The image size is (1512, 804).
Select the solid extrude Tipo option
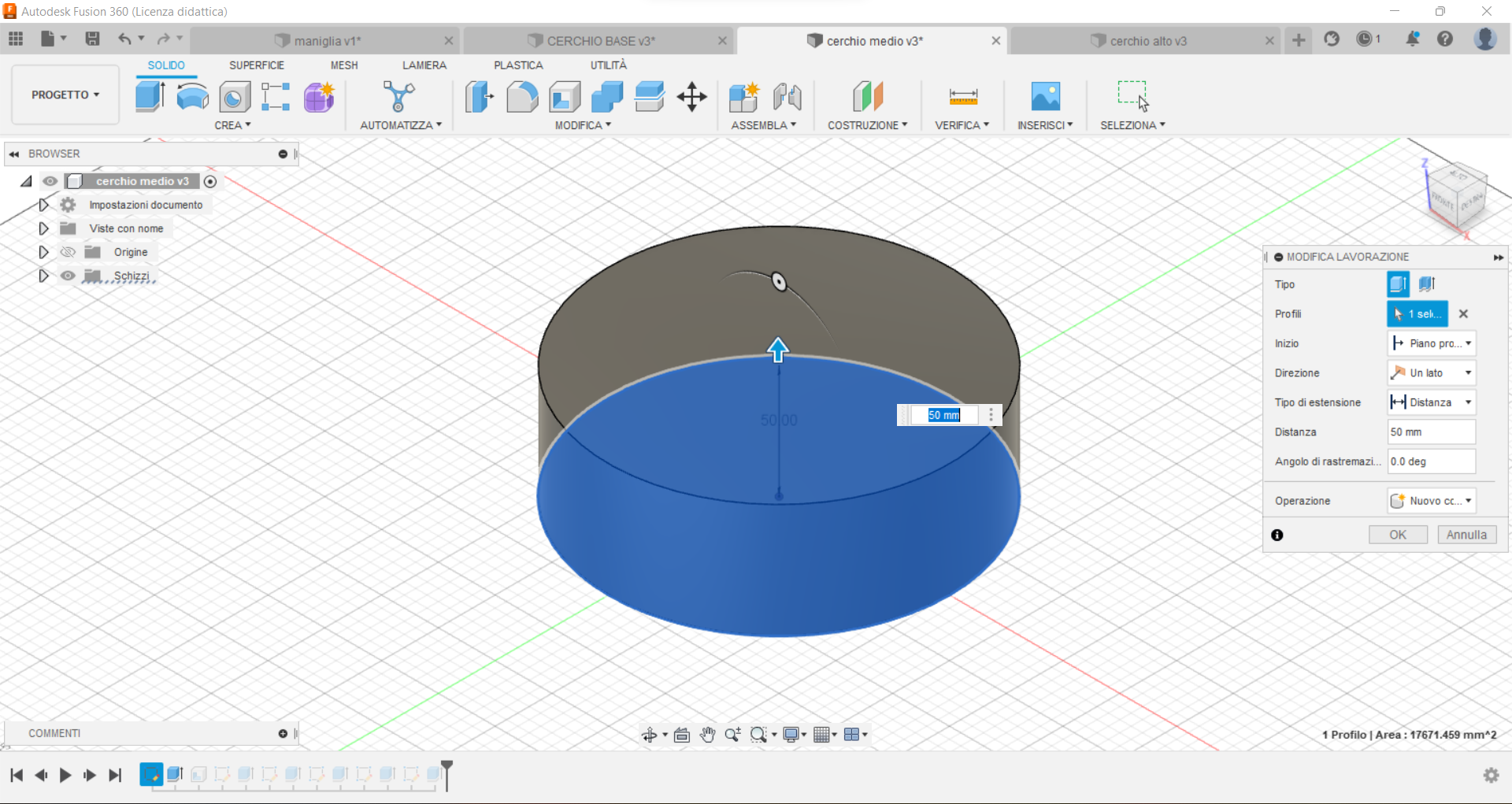pos(1398,284)
